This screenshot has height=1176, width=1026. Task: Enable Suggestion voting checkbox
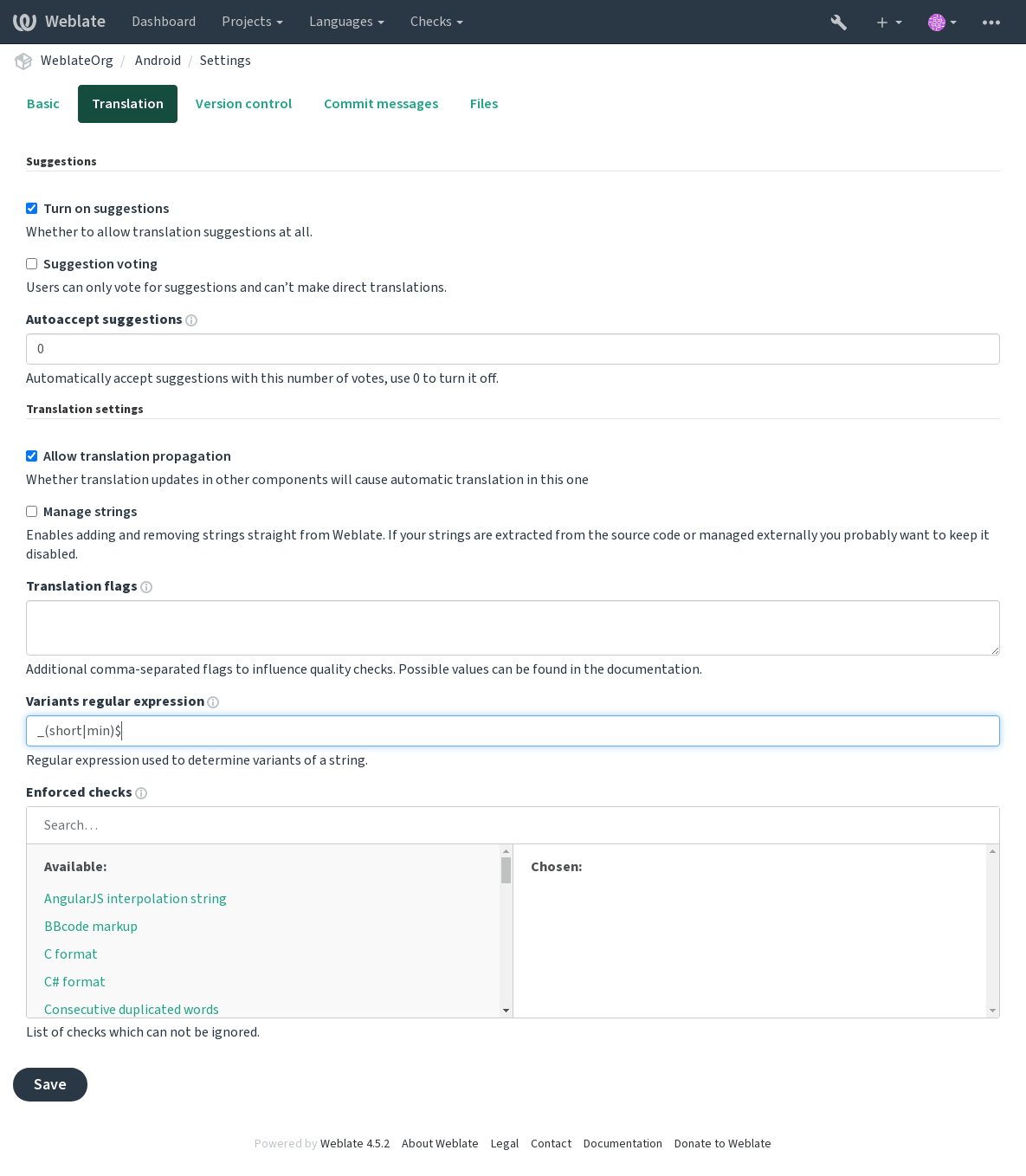coord(32,264)
